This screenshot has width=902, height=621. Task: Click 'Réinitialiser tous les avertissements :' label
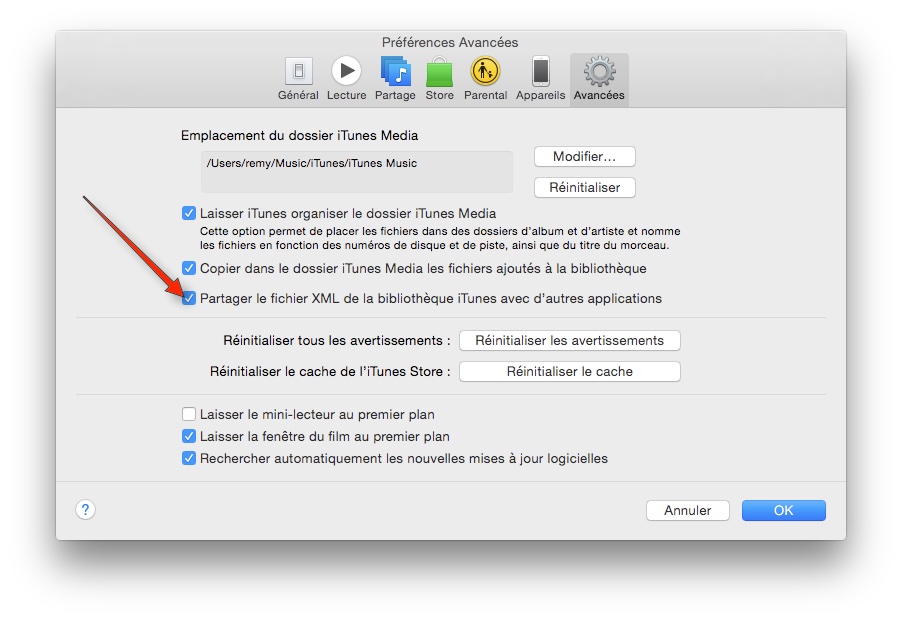(337, 340)
